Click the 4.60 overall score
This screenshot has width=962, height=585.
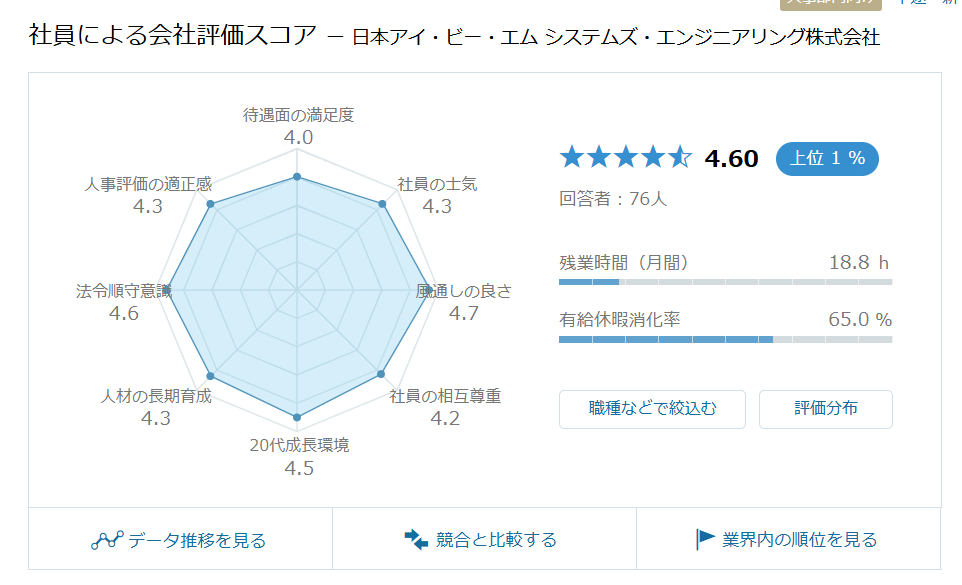731,159
